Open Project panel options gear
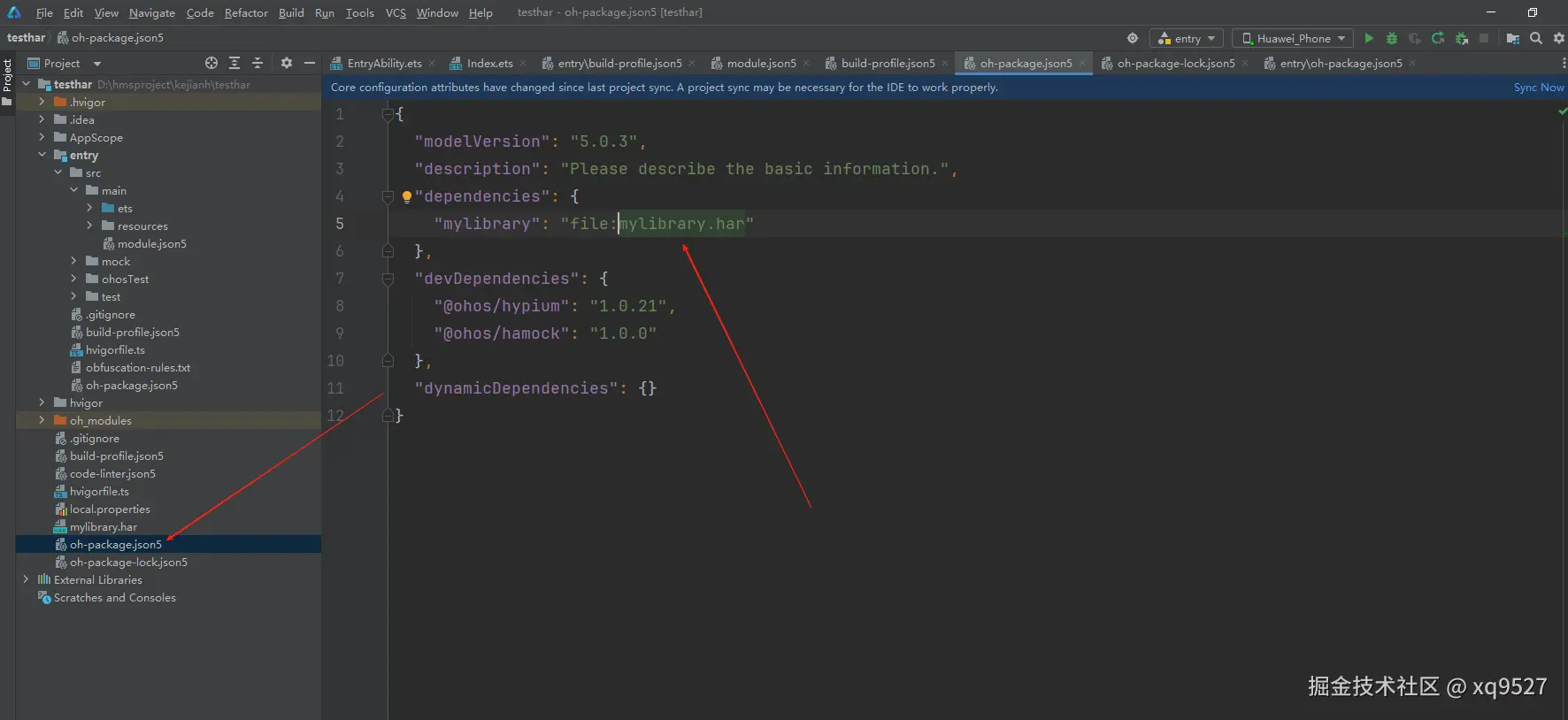 click(x=287, y=63)
